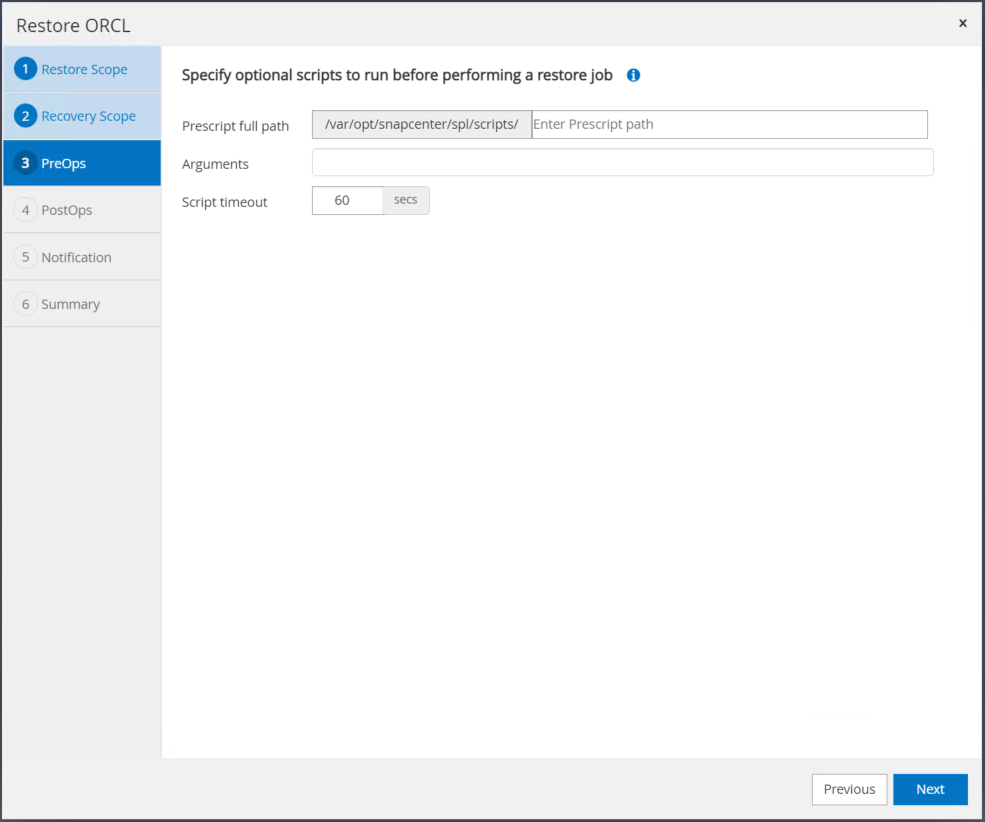Go back to the Restore Scope step
Screen dimensions: 985x822
[84, 69]
